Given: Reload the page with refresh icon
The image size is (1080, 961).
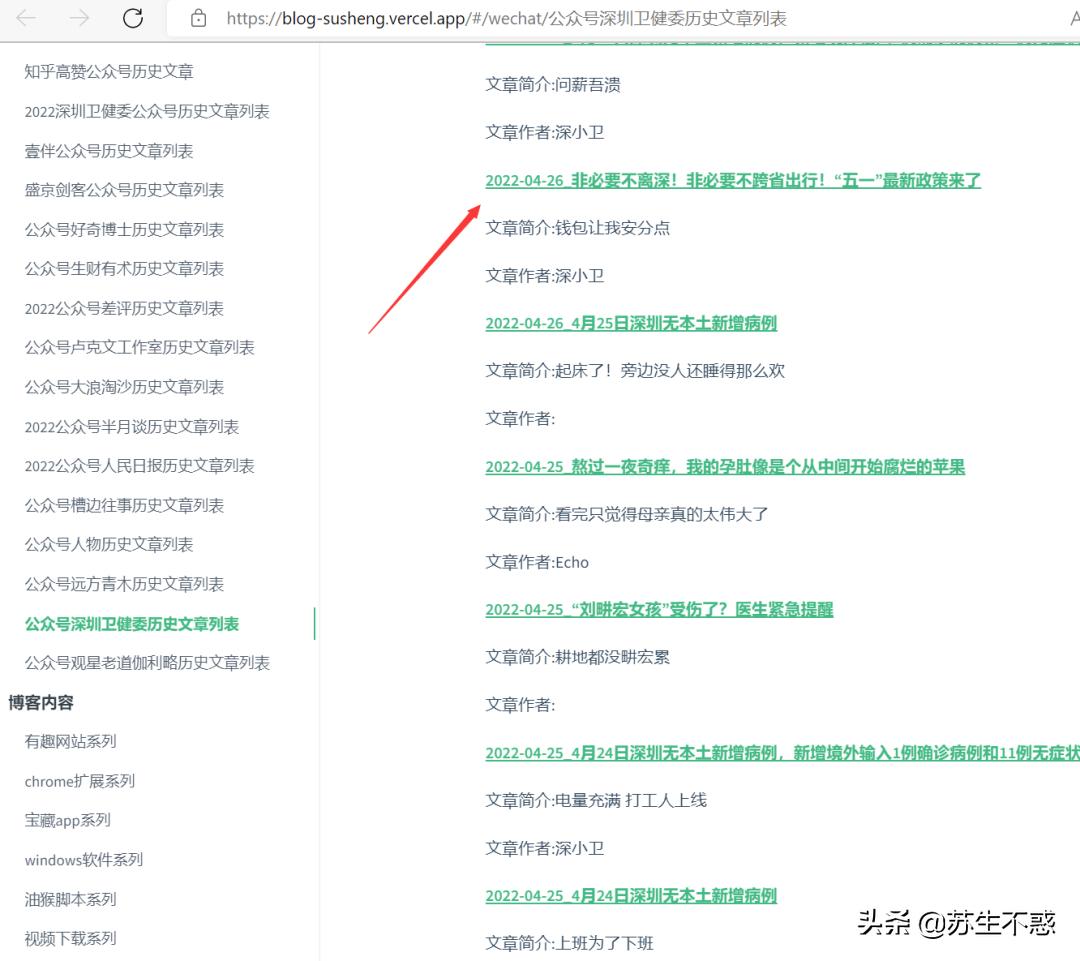Looking at the screenshot, I should (x=133, y=18).
